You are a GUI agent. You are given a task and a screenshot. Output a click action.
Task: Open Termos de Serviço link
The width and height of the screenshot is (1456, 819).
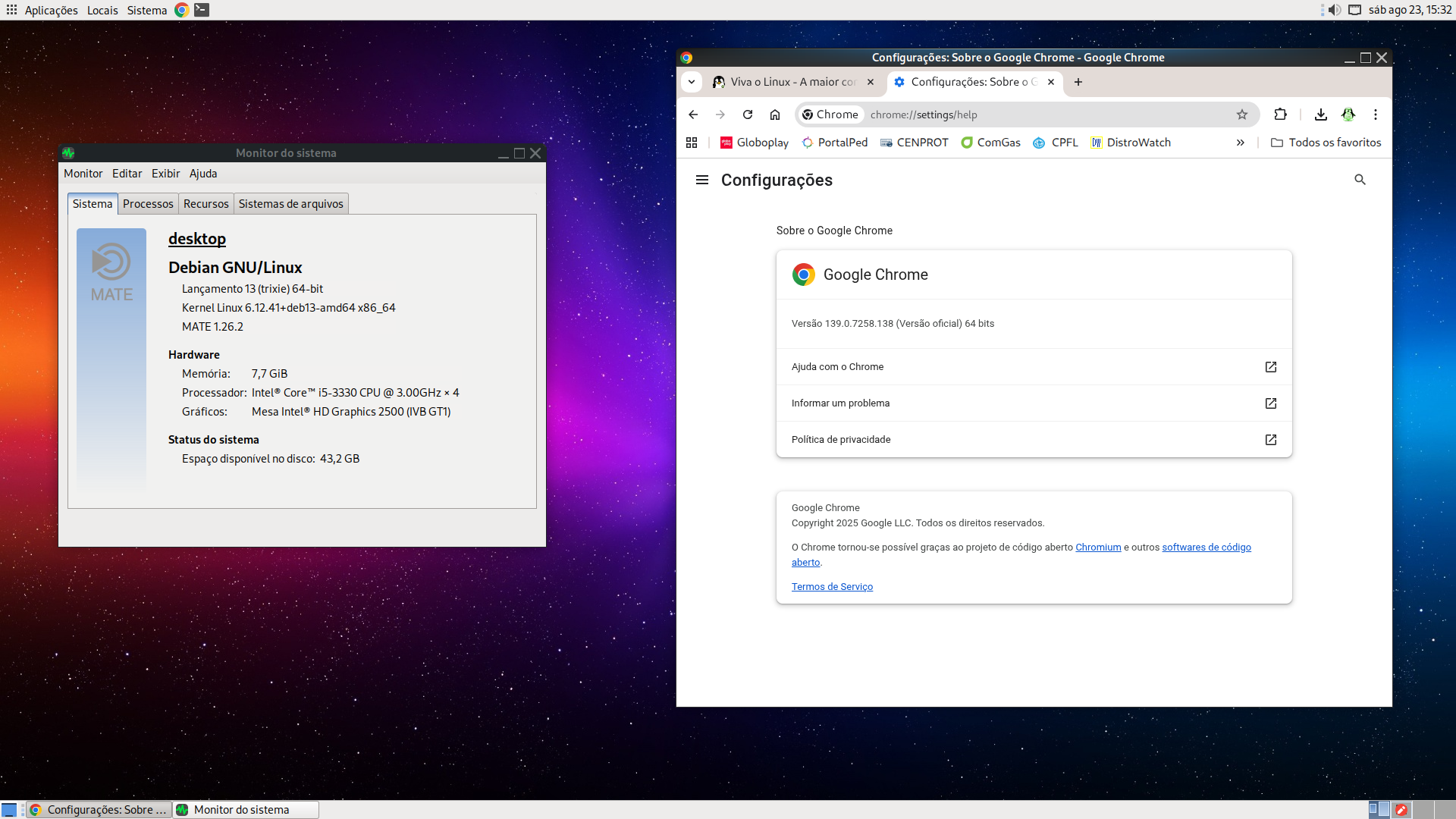(832, 587)
